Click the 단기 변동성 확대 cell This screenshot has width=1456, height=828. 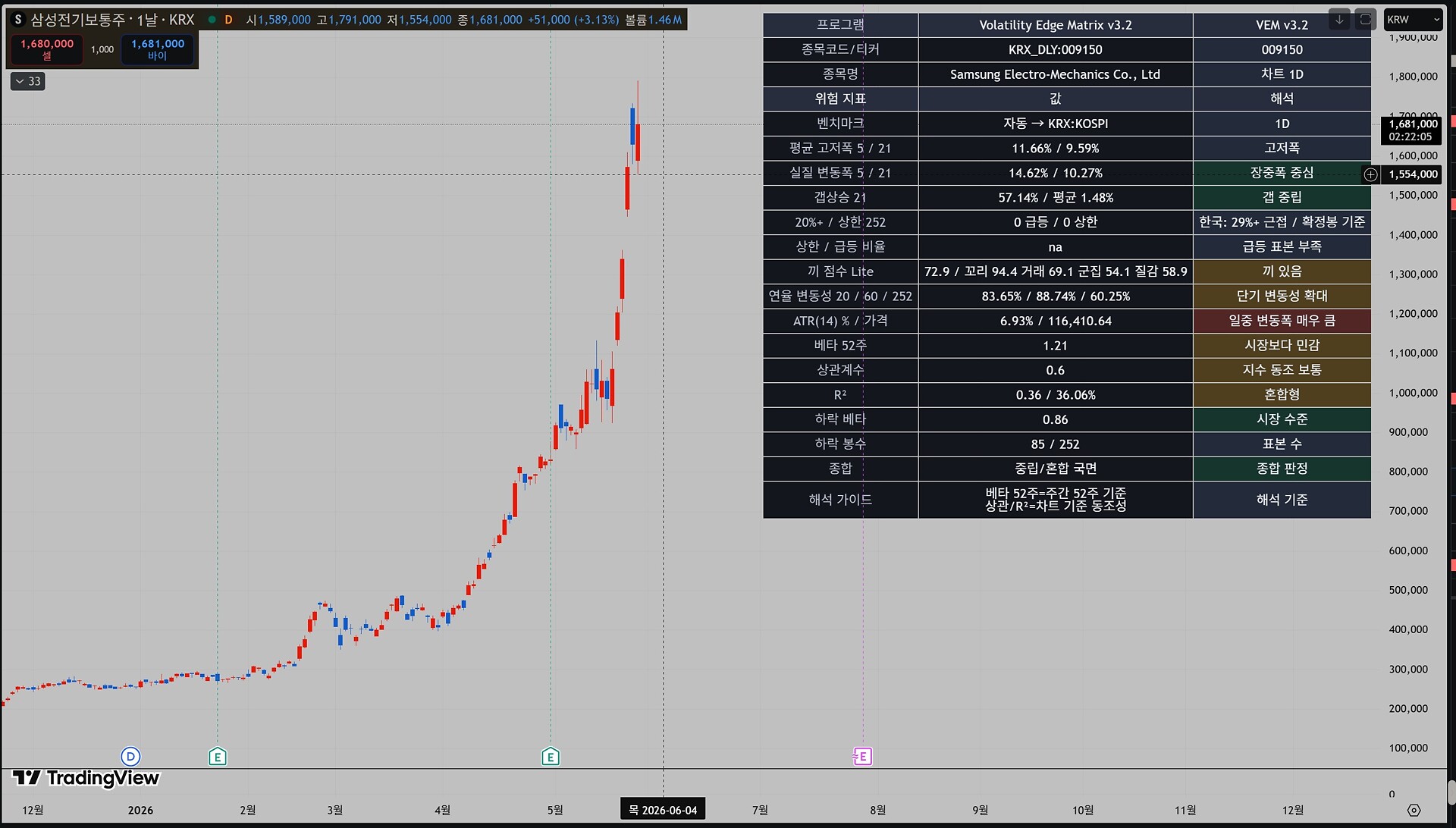point(1282,296)
